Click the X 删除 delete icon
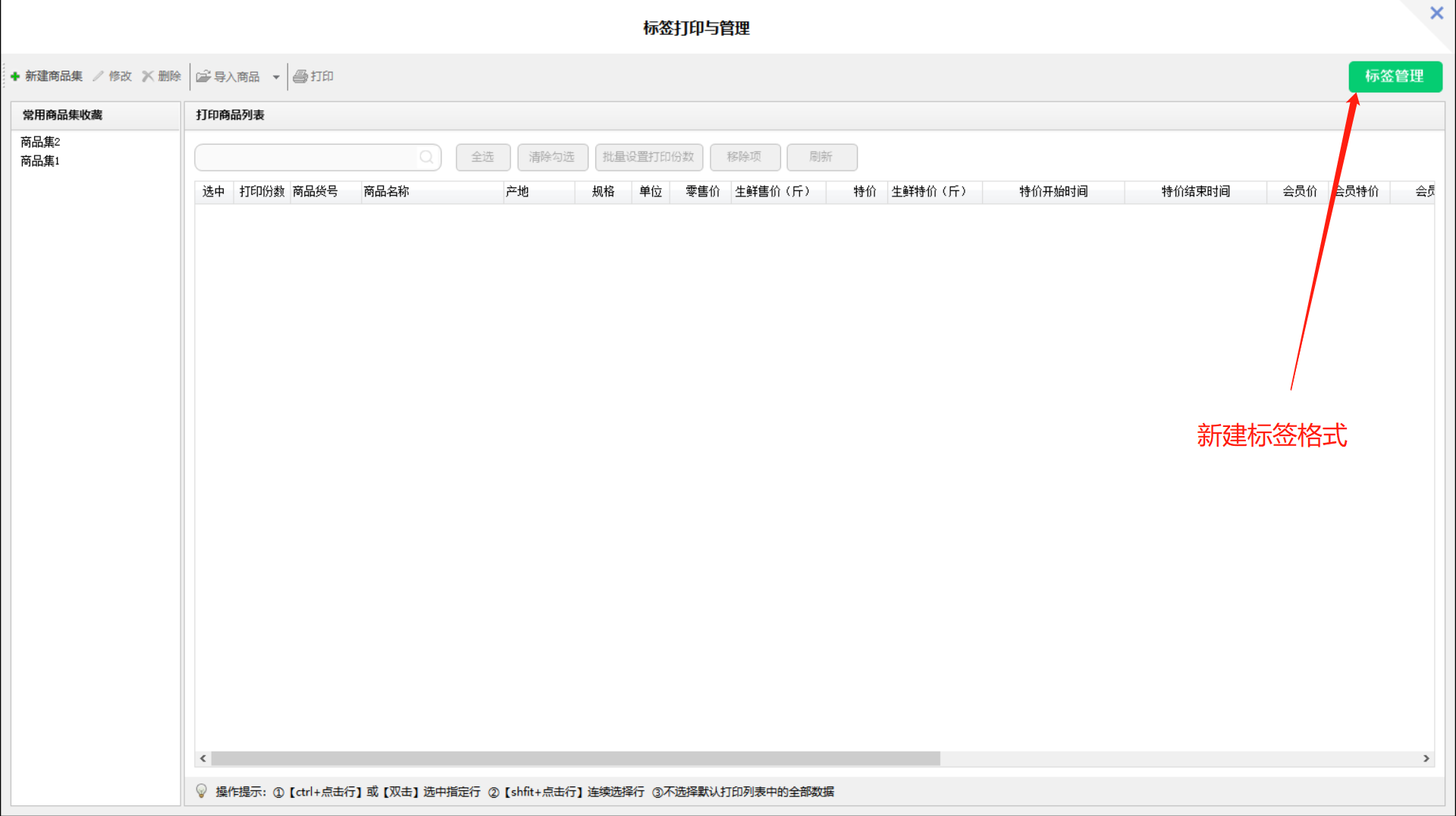 [x=148, y=77]
